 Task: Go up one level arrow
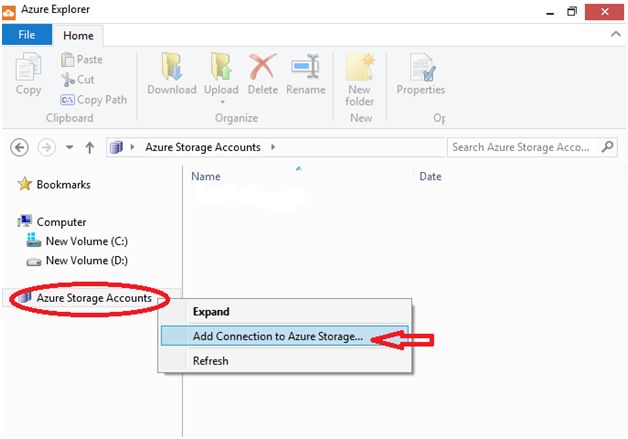[x=90, y=148]
